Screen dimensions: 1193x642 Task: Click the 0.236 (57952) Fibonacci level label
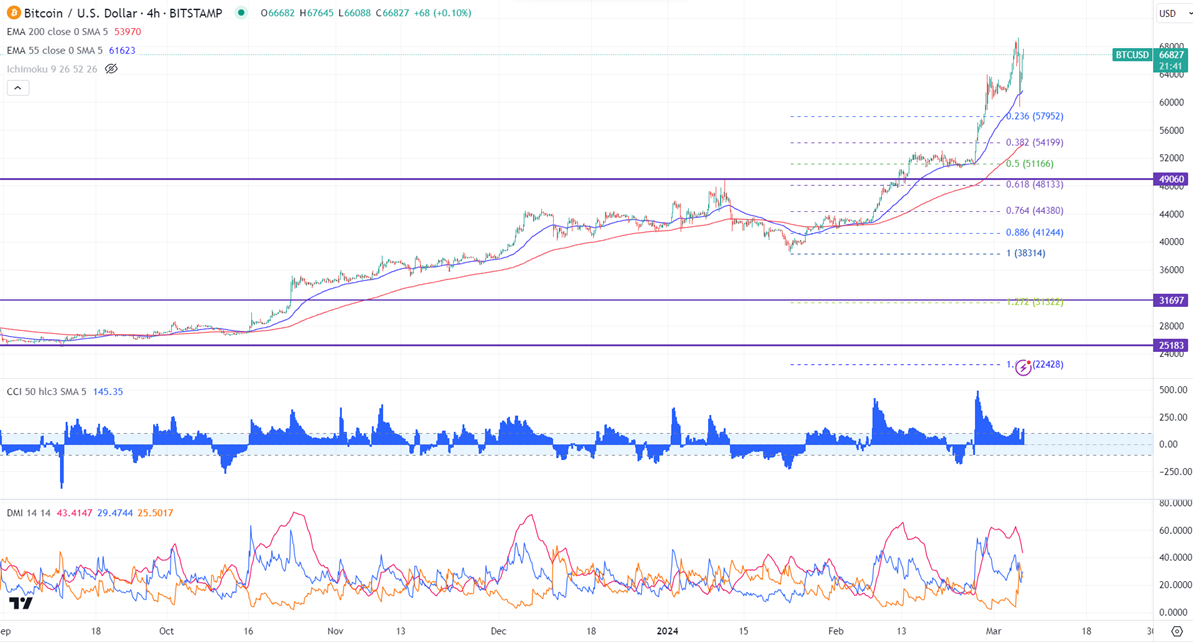point(1035,116)
